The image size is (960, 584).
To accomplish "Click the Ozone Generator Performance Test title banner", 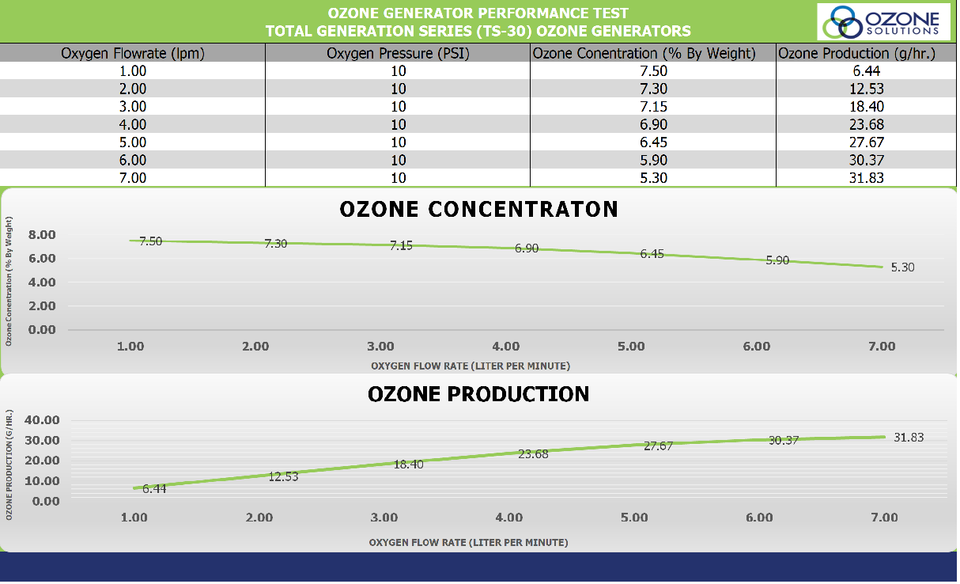I will pos(478,21).
